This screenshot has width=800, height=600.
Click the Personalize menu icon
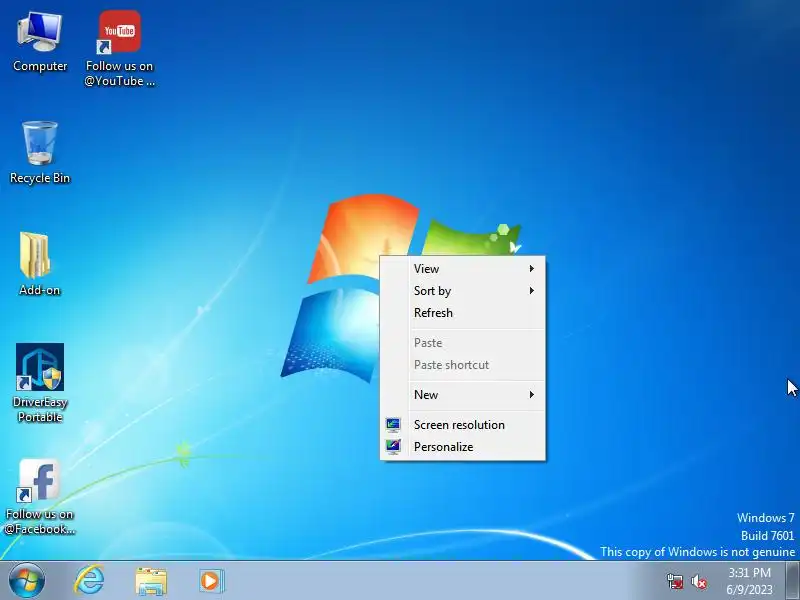(393, 446)
